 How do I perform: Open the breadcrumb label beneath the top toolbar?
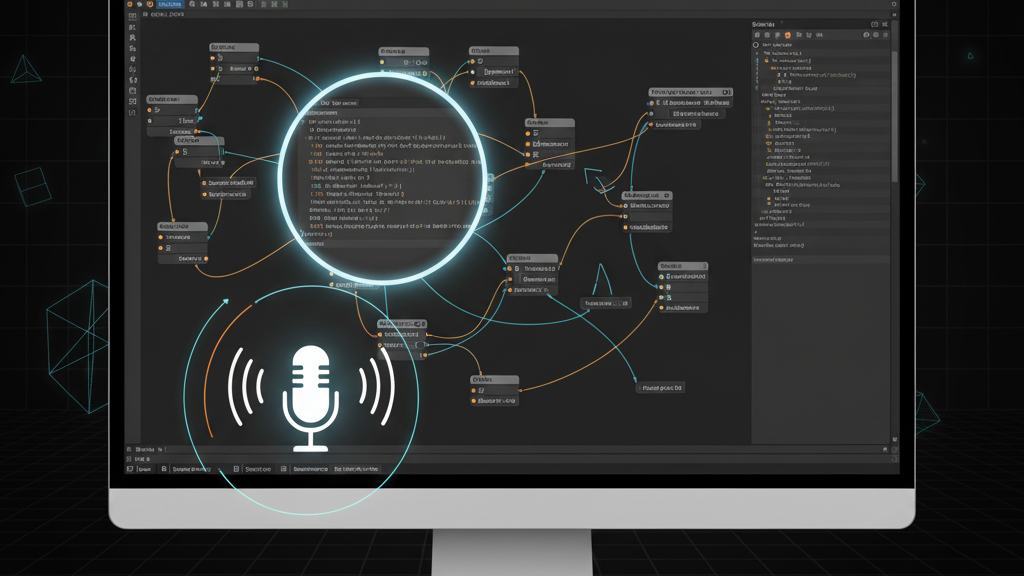pyautogui.click(x=164, y=15)
